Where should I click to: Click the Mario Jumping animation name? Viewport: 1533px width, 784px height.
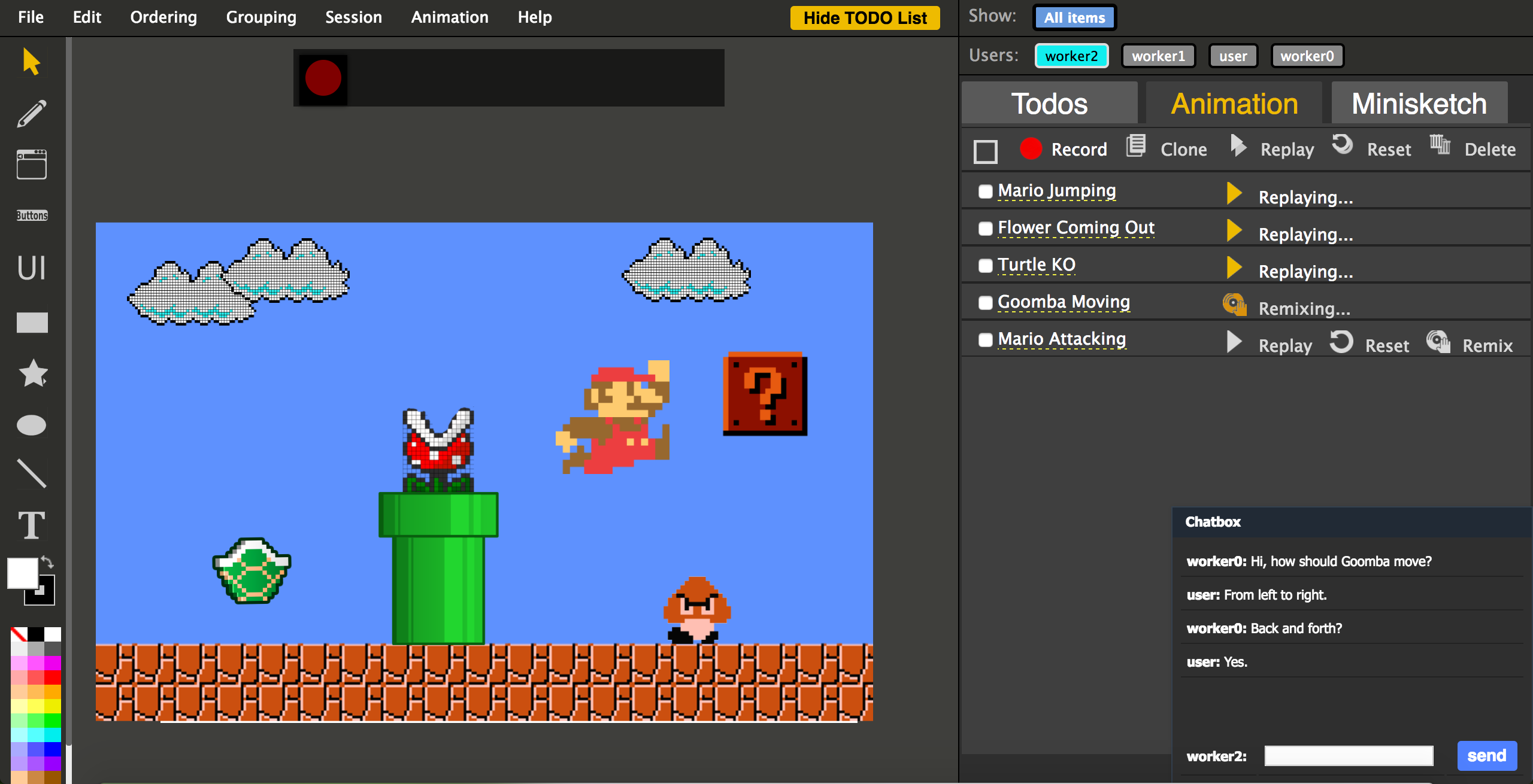1057,190
